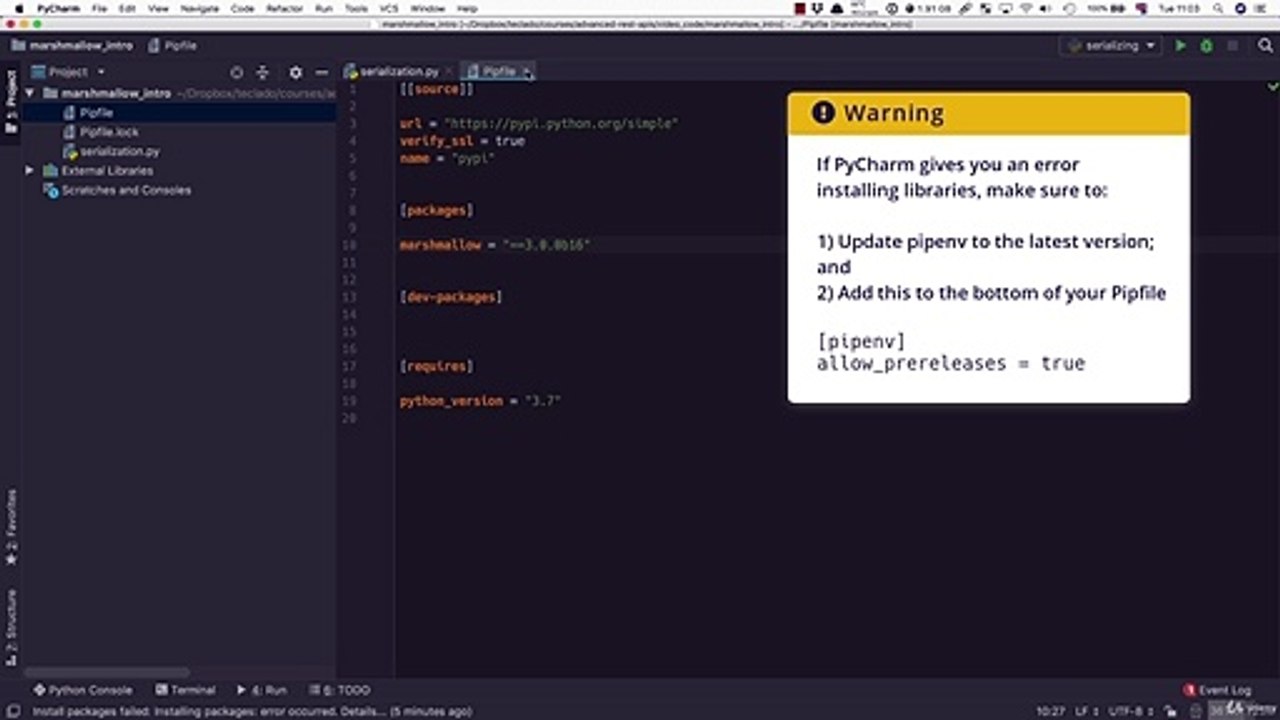Open the Apple menu
Viewport: 1280px width, 720px height.
coord(19,8)
